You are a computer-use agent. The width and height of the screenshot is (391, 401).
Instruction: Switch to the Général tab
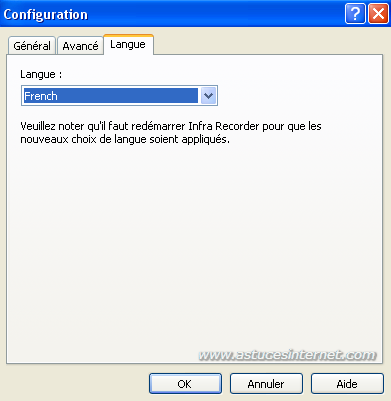pos(32,46)
